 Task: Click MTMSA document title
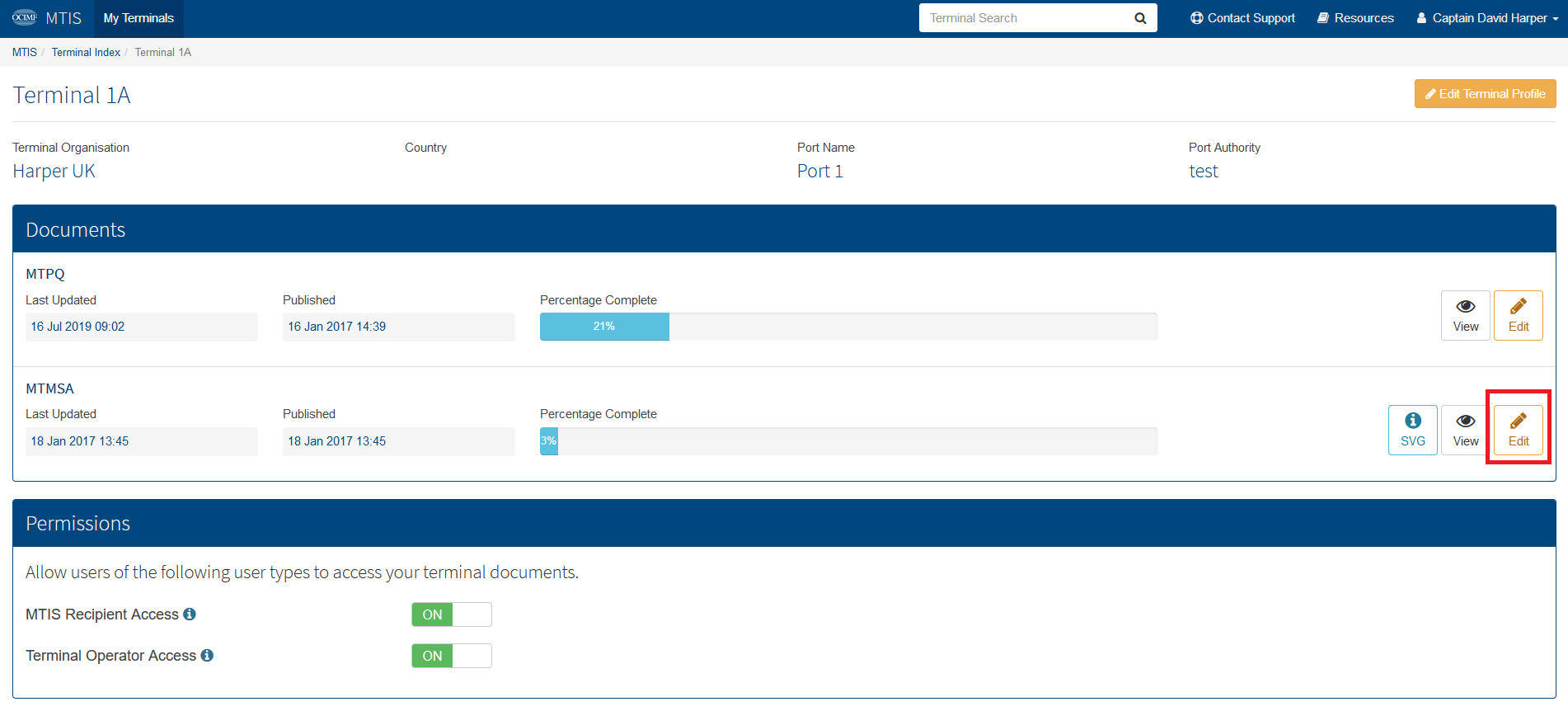49,388
